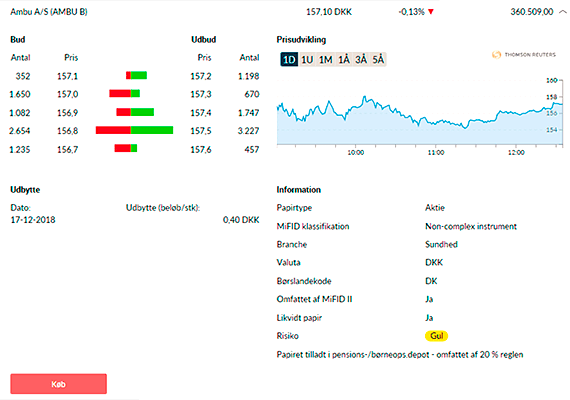Click bid quantity 1.082
The image size is (570, 400).
pos(20,113)
